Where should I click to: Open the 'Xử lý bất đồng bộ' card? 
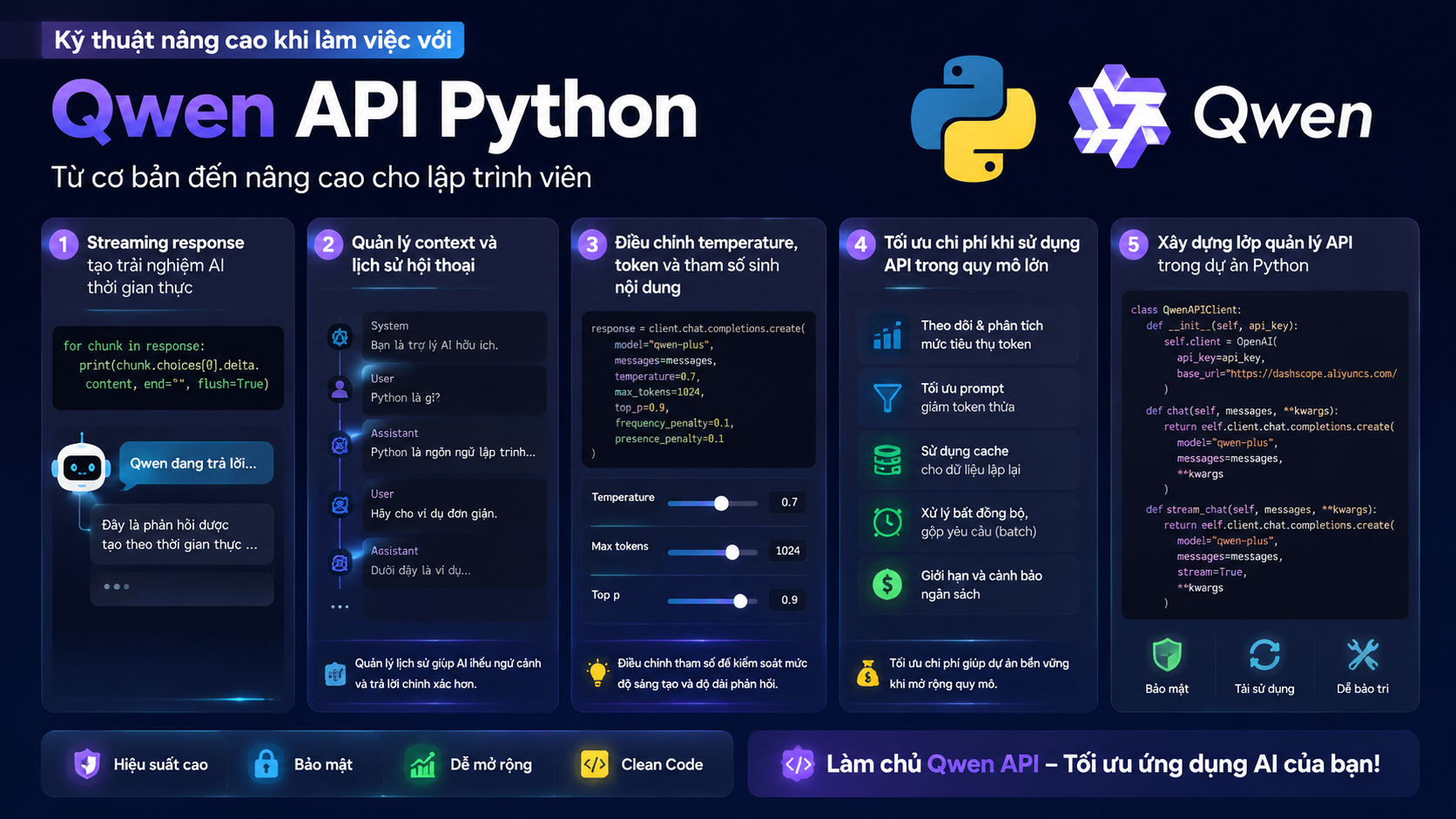pyautogui.click(x=968, y=522)
